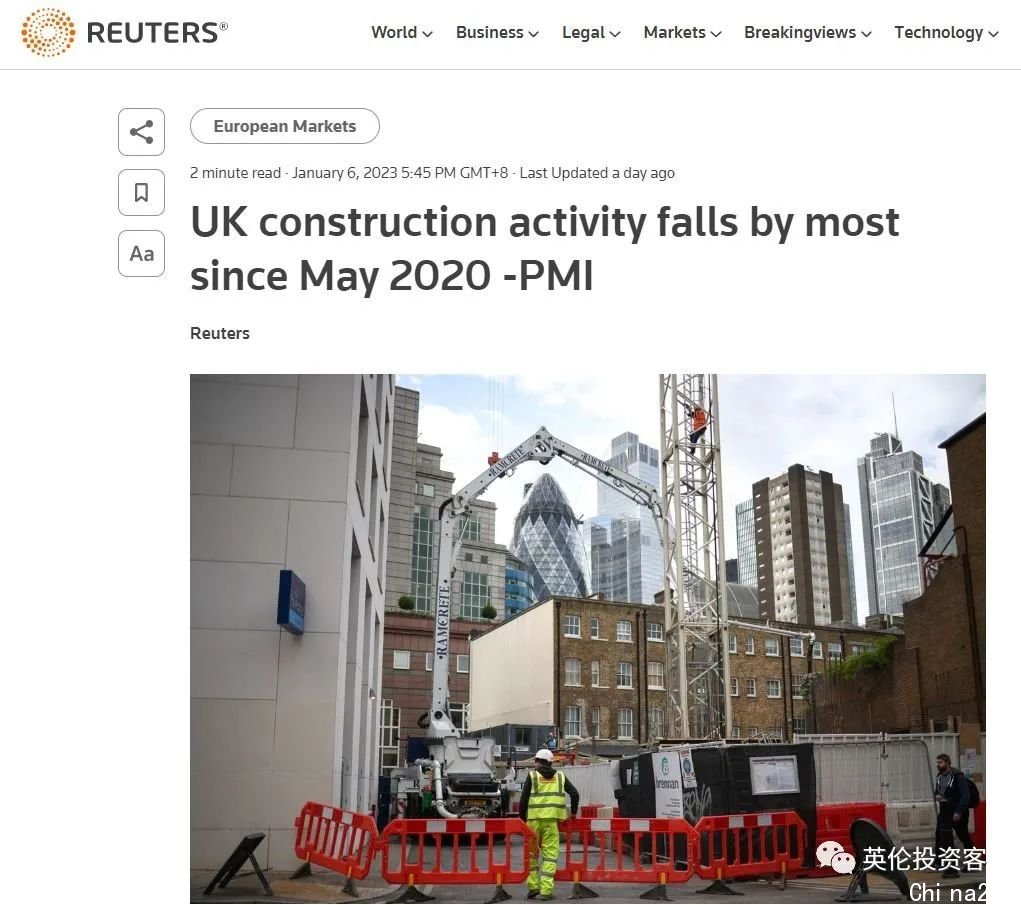Click the article date and time text
The image size is (1021, 905).
[x=400, y=173]
